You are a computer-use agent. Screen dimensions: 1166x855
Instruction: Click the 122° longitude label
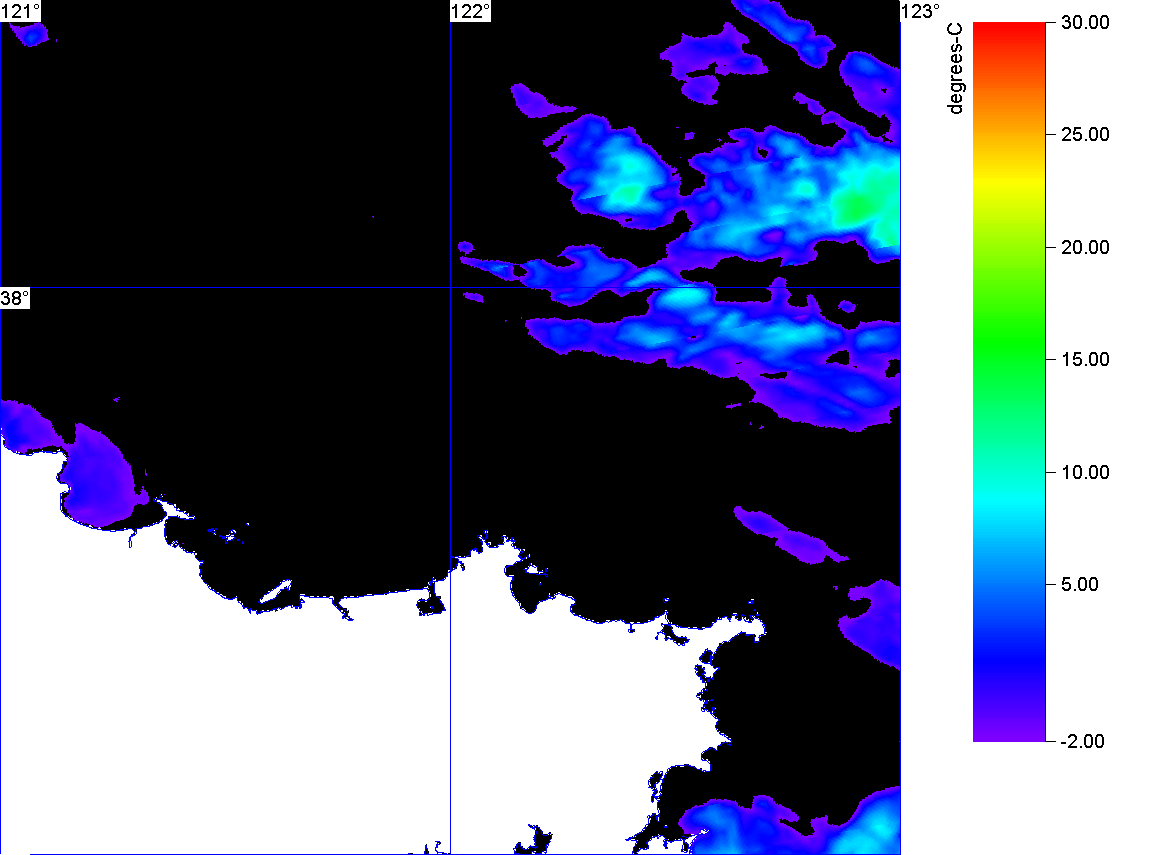pos(471,11)
